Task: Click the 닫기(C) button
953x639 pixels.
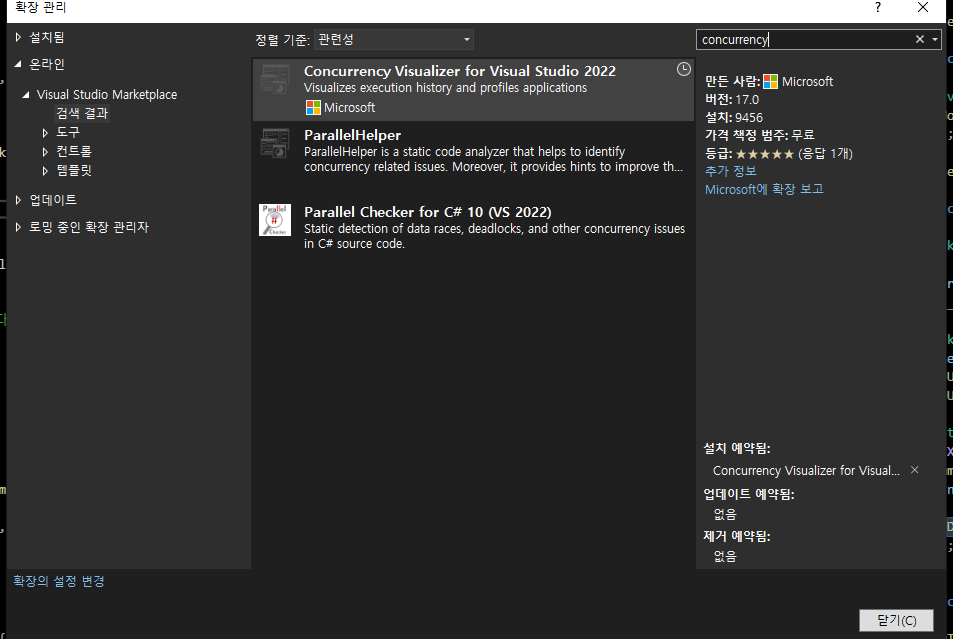Action: (896, 620)
